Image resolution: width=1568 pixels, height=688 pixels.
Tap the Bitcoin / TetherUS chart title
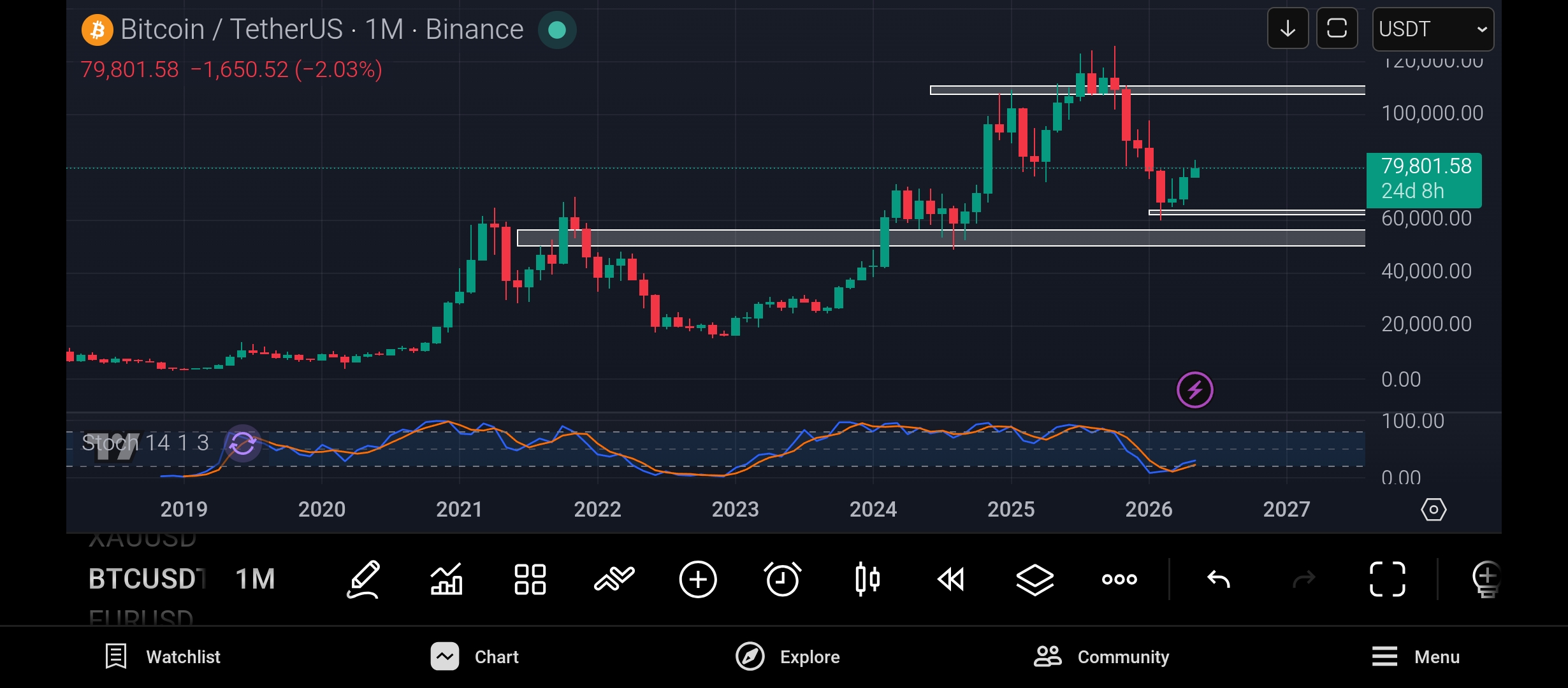click(x=322, y=29)
